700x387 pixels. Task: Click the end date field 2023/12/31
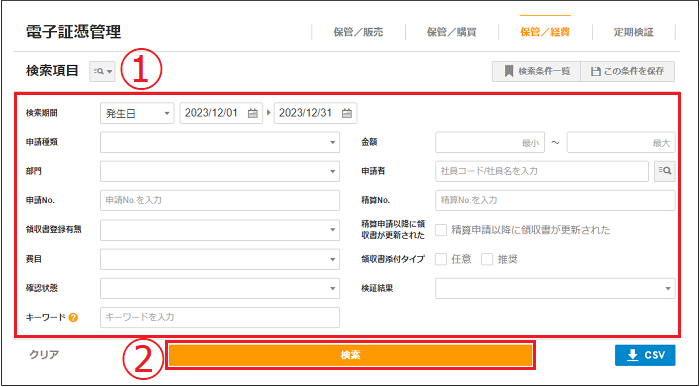pyautogui.click(x=315, y=113)
